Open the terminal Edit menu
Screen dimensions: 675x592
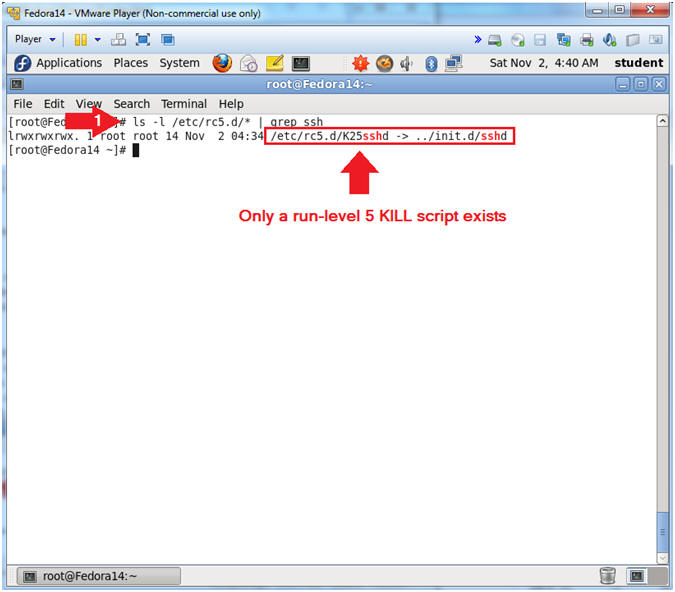[x=54, y=104]
